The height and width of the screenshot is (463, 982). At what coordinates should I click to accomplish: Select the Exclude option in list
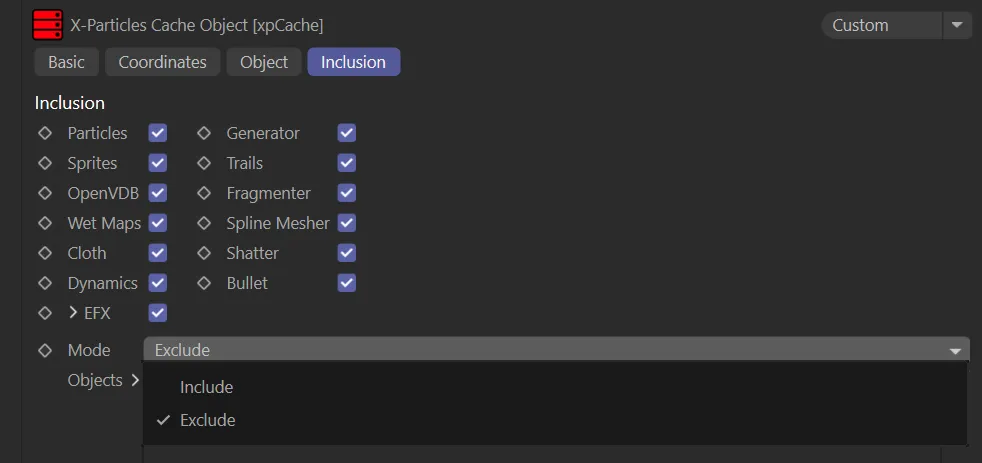(x=207, y=420)
